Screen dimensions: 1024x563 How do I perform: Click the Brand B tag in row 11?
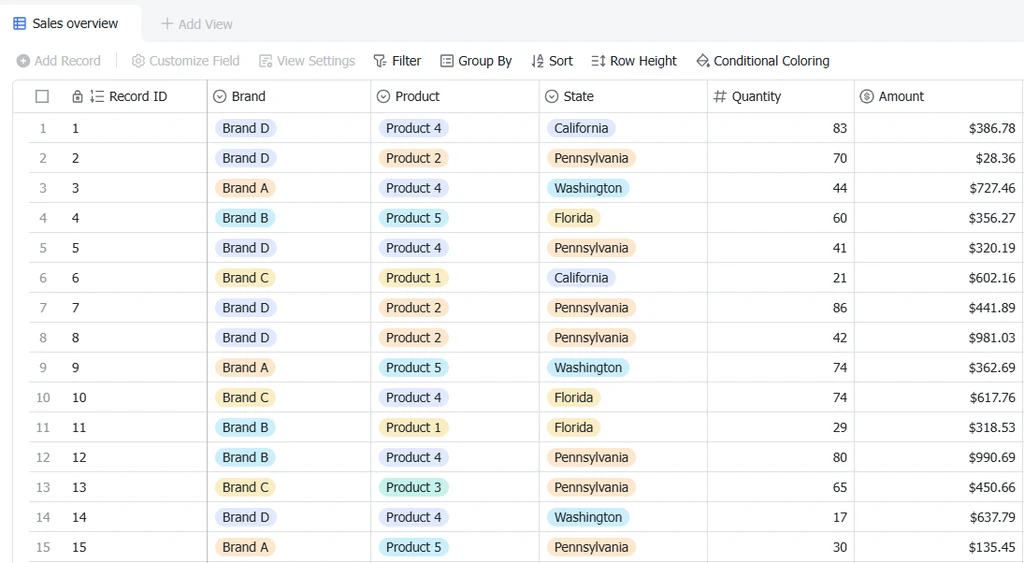coord(246,428)
